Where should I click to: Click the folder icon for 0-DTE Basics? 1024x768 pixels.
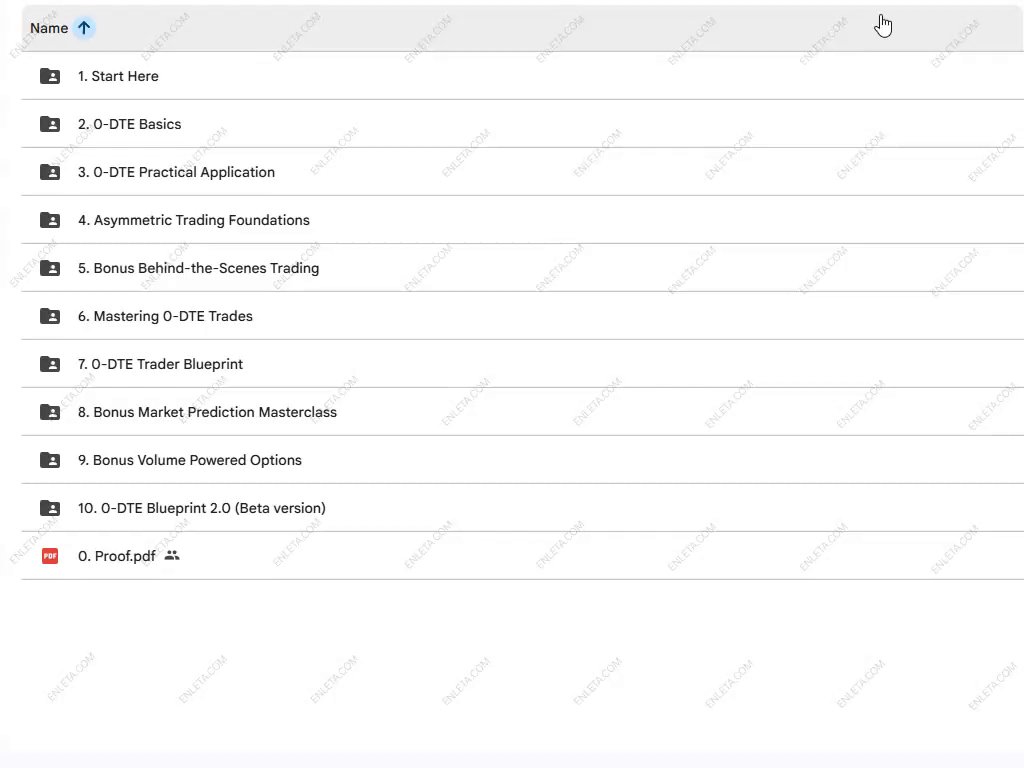pos(50,124)
